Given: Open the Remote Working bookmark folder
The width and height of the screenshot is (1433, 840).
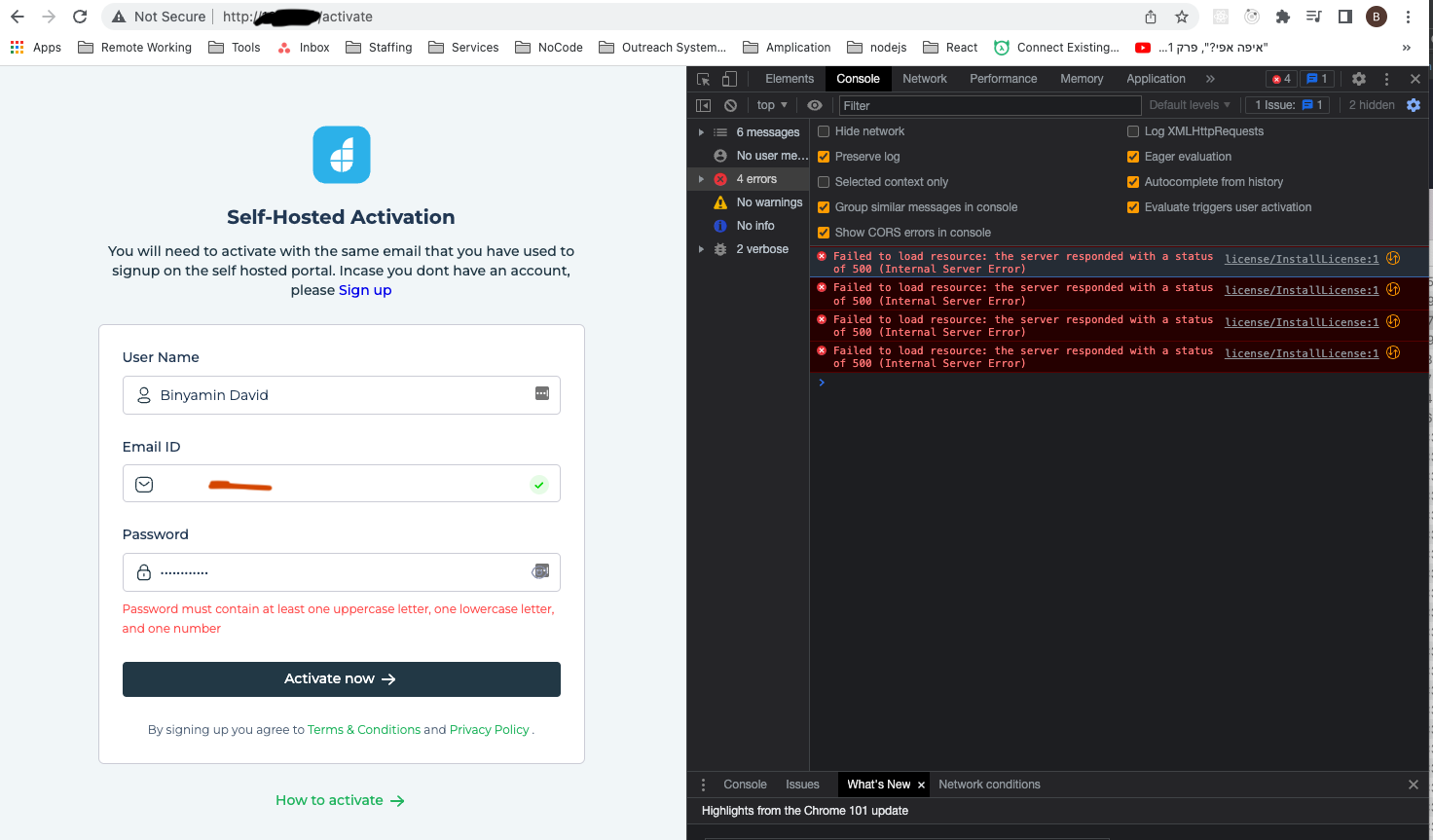Looking at the screenshot, I should click(x=134, y=48).
